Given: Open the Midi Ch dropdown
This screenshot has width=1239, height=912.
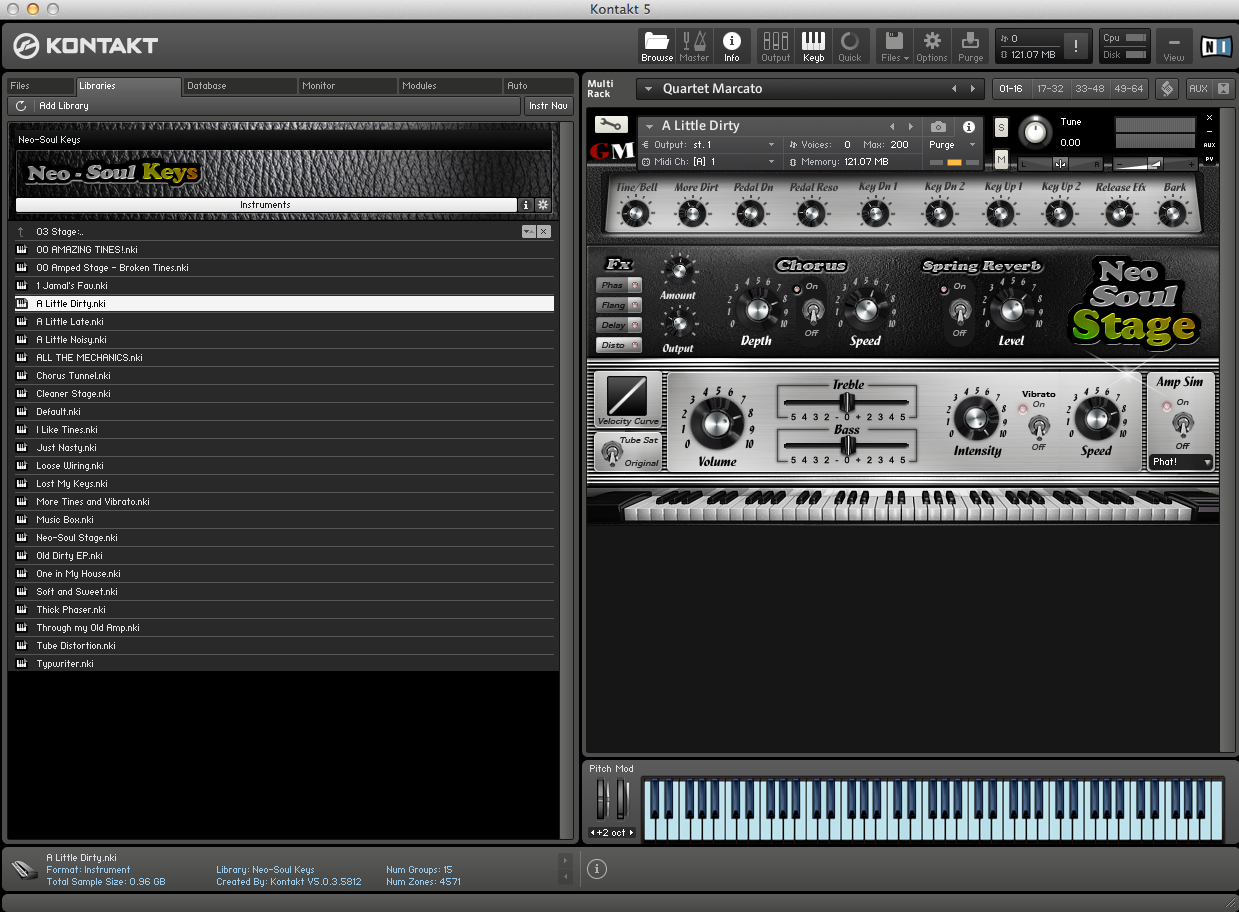Looking at the screenshot, I should click(x=771, y=161).
